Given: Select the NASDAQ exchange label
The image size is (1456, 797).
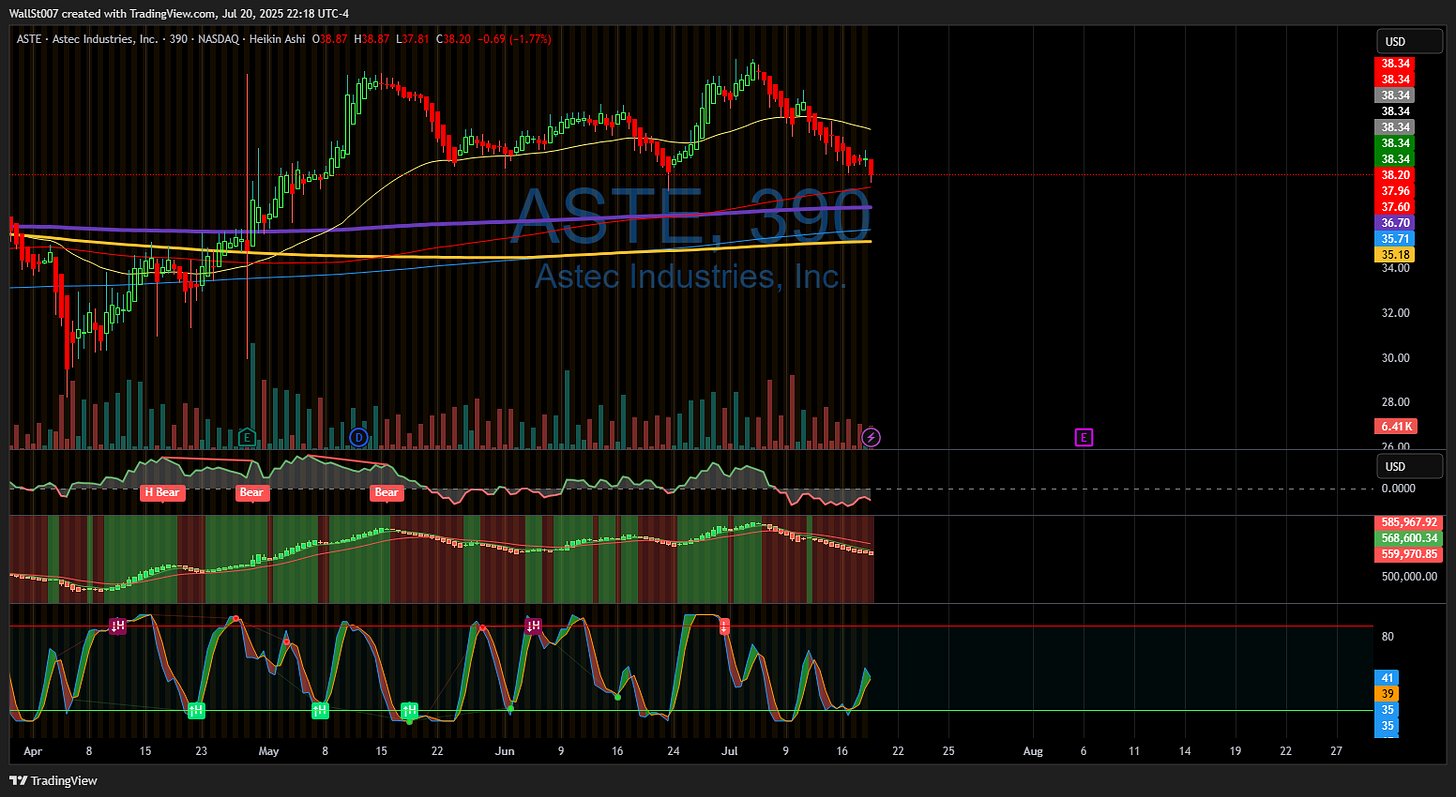Looking at the screenshot, I should pos(218,39).
